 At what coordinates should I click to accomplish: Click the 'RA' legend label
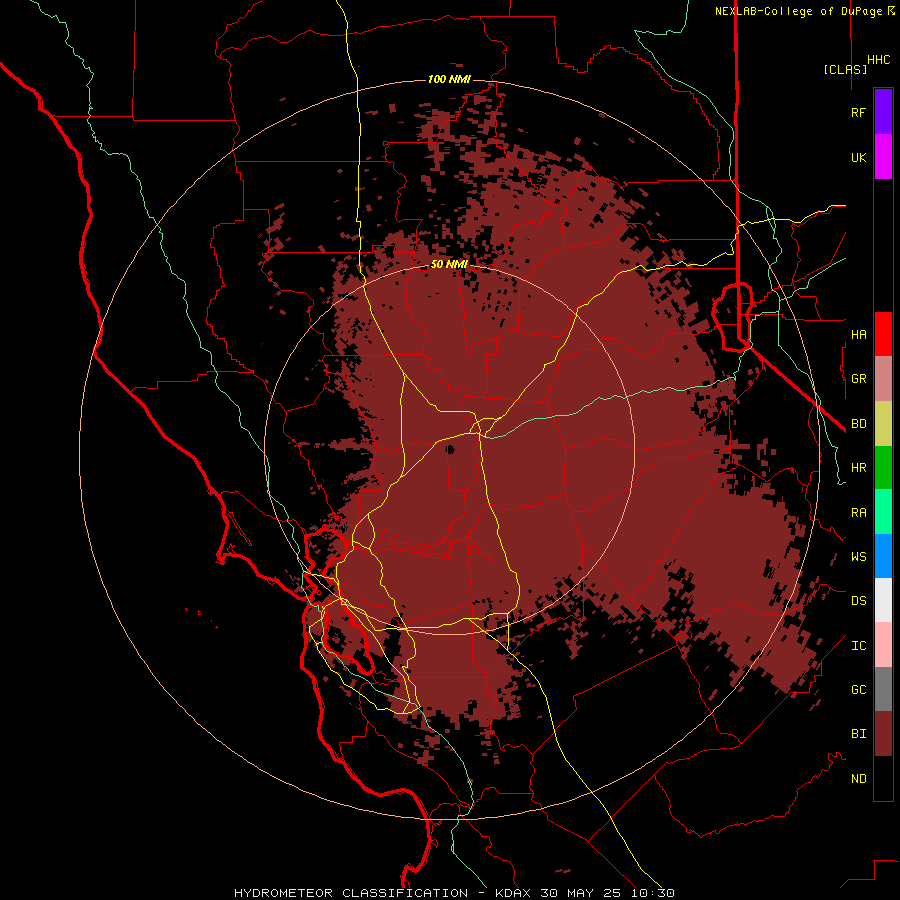tap(859, 513)
